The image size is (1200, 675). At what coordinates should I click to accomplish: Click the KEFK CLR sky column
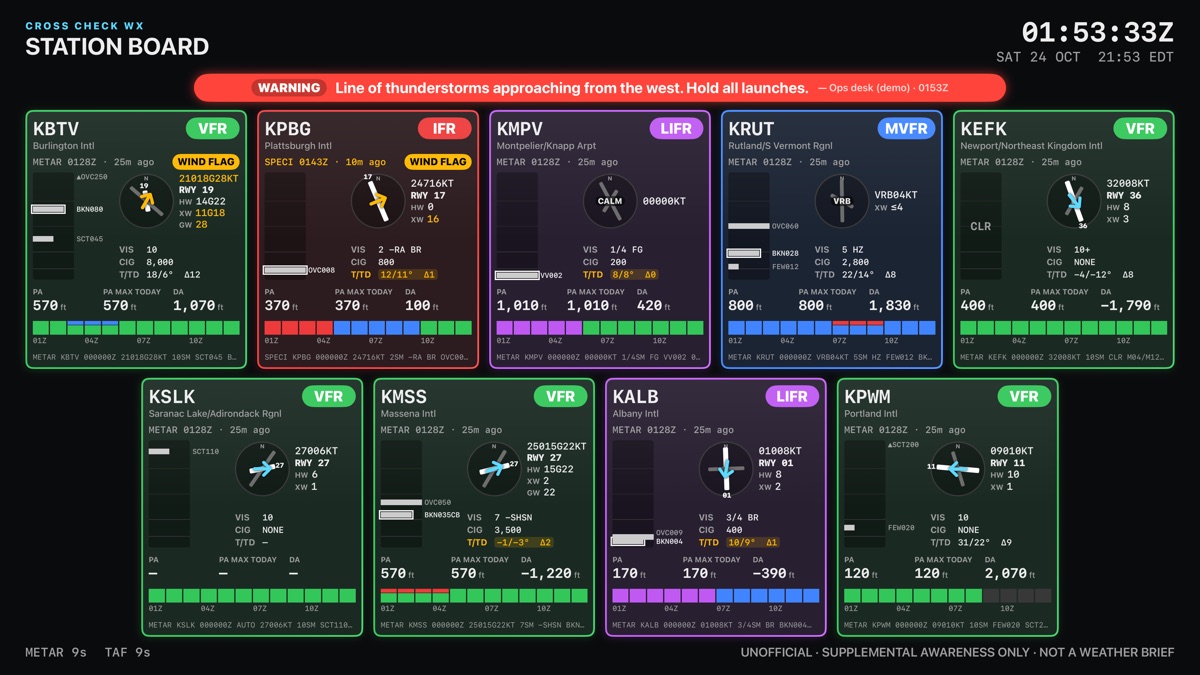981,226
